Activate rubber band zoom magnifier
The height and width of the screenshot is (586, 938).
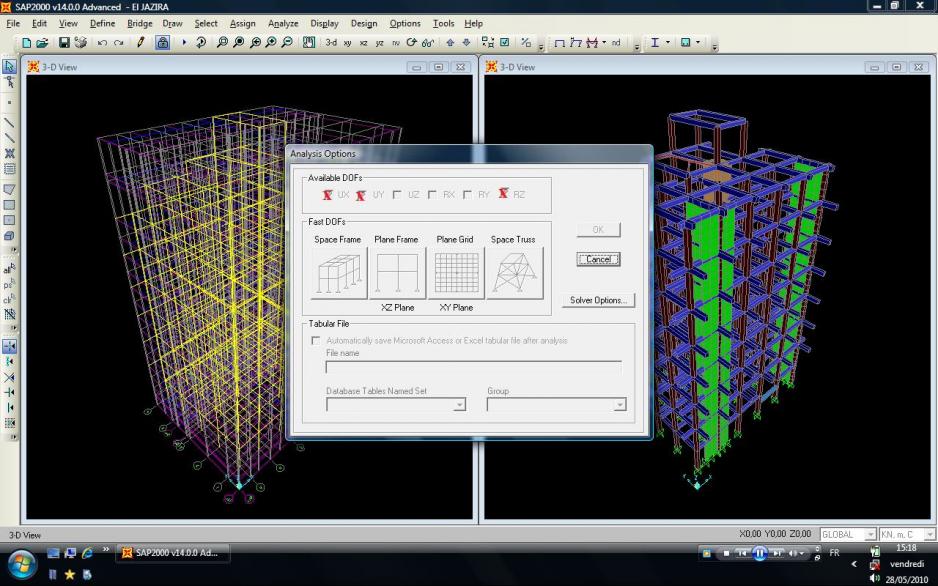[x=223, y=42]
